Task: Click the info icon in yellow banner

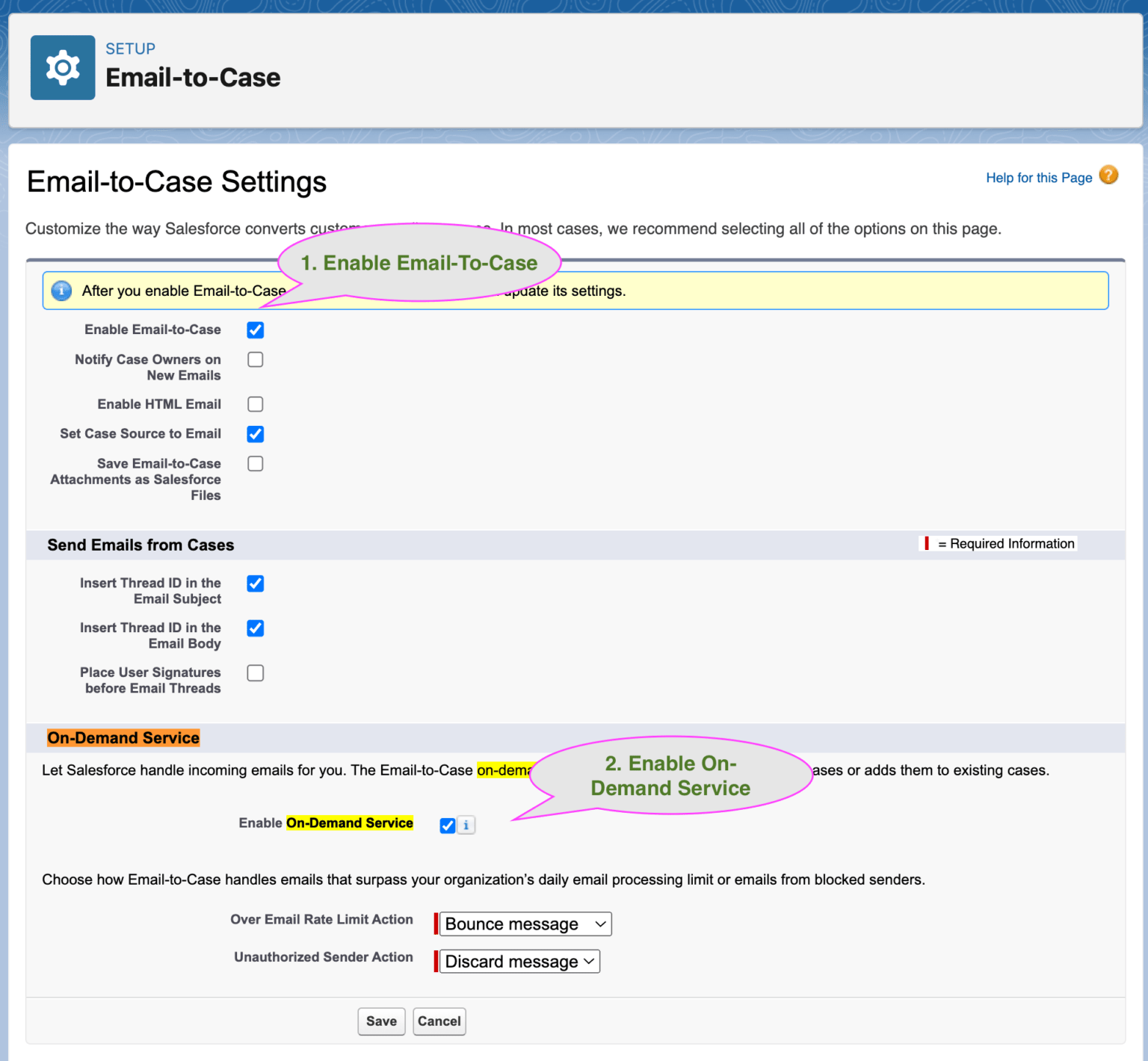Action: (61, 291)
